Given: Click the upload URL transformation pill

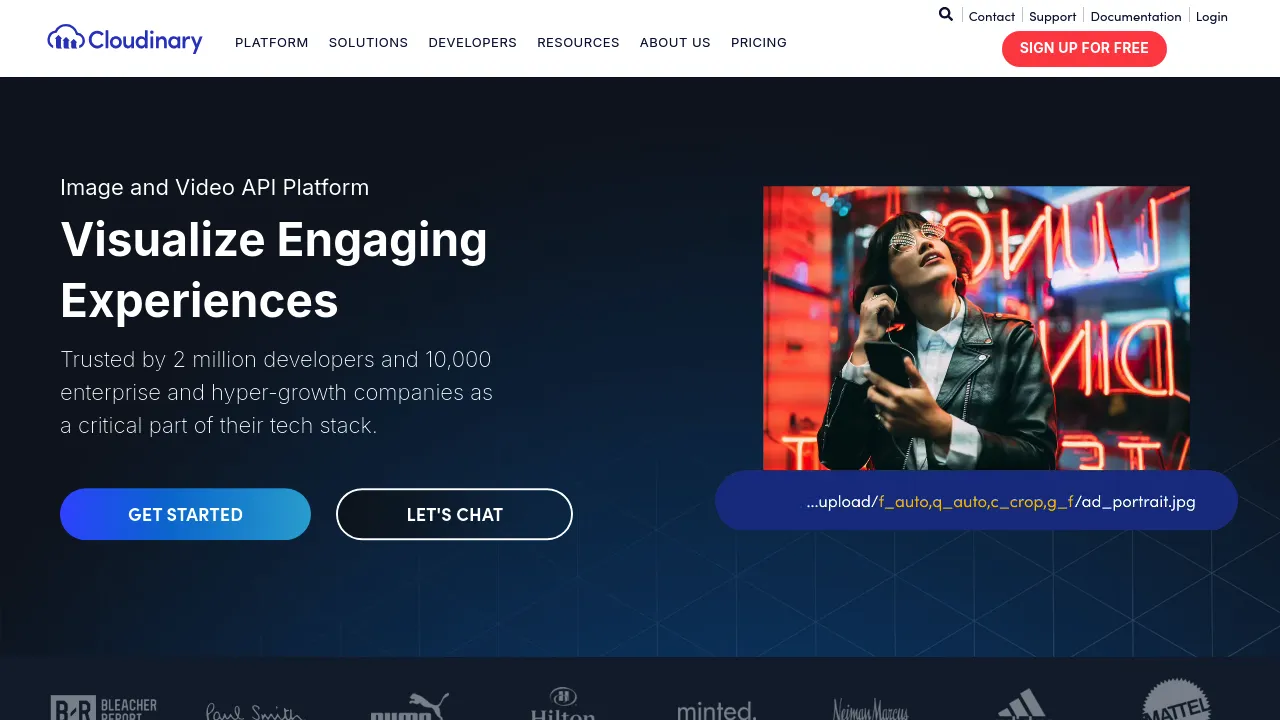Looking at the screenshot, I should [976, 501].
